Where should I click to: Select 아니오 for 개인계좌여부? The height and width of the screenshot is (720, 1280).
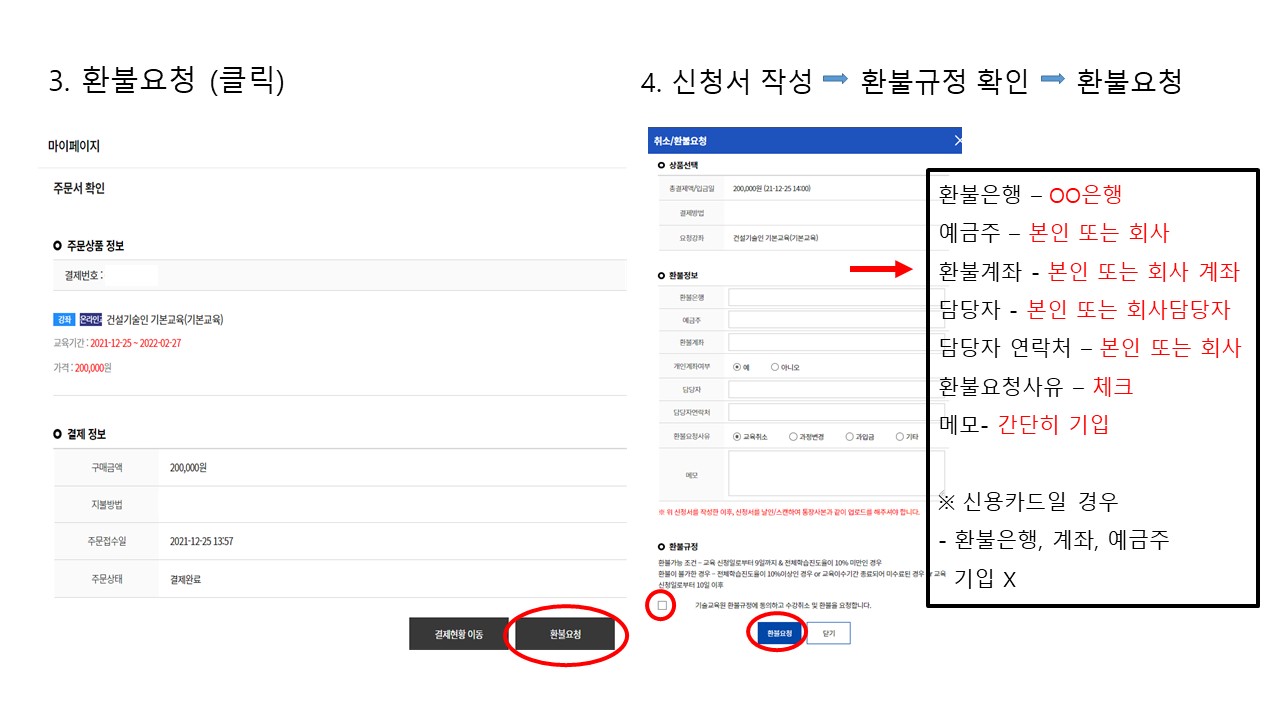coord(775,367)
